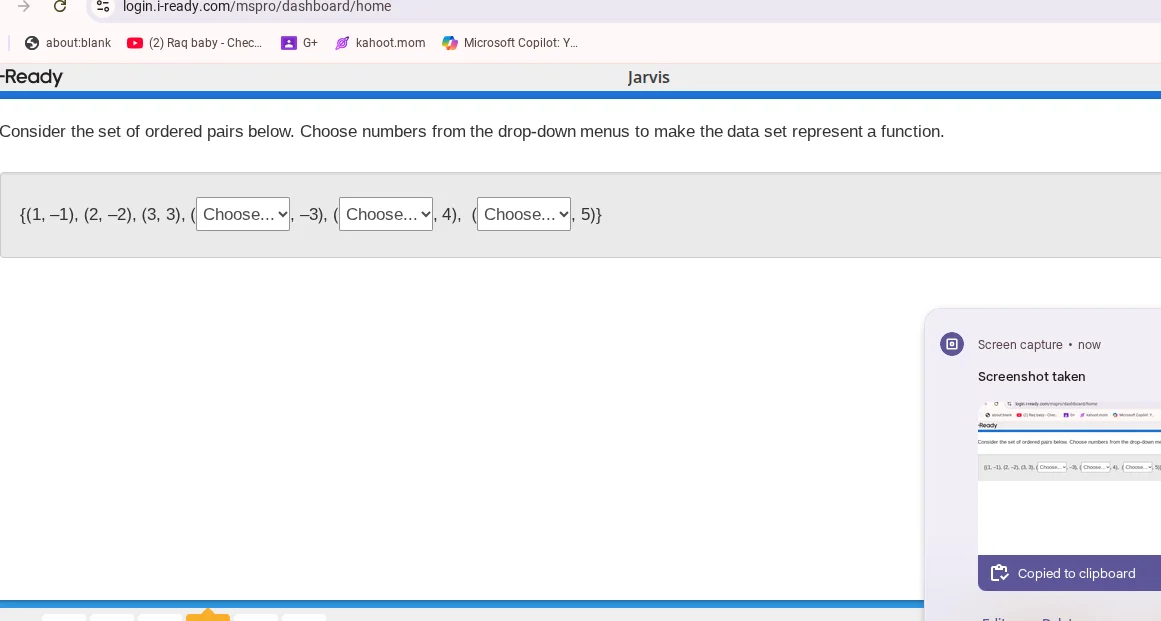This screenshot has height=621, width=1161.
Task: Open the third Choose... dropdown menu
Action: 524,214
